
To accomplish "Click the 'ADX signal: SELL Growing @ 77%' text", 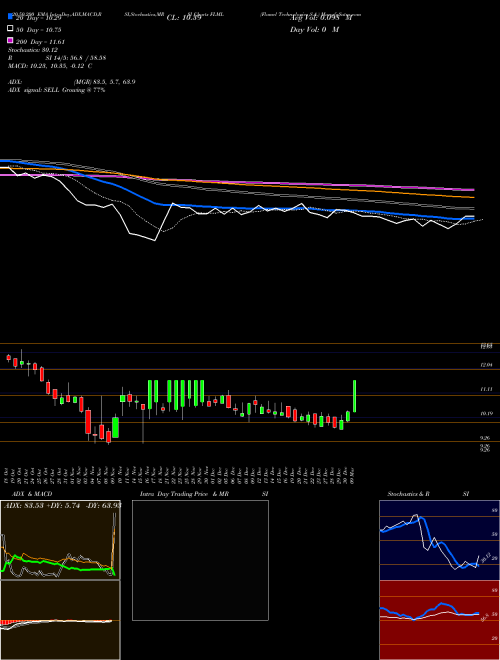I will pyautogui.click(x=56, y=90).
